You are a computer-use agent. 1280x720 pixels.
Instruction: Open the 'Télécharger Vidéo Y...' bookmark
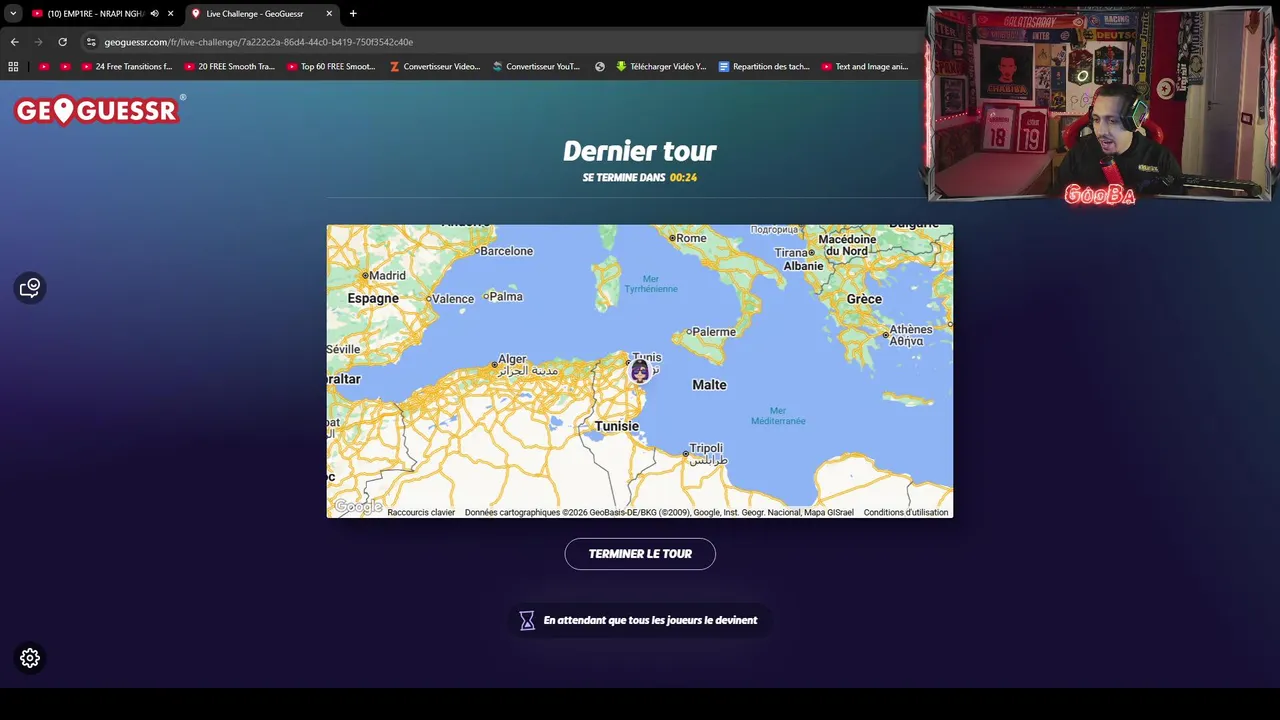661,67
